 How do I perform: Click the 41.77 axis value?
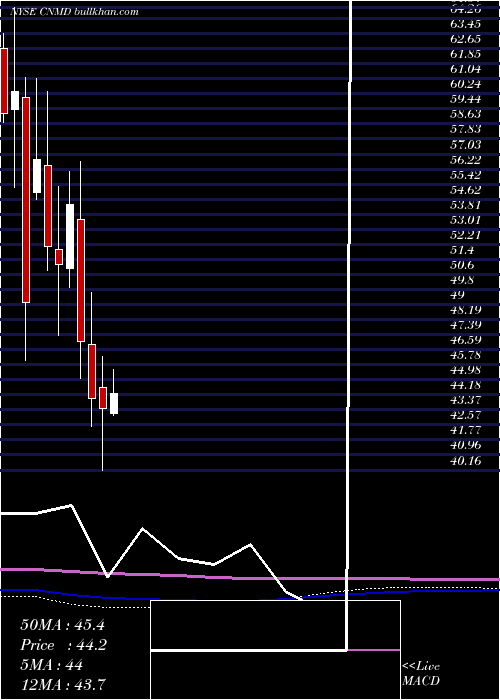(466, 430)
